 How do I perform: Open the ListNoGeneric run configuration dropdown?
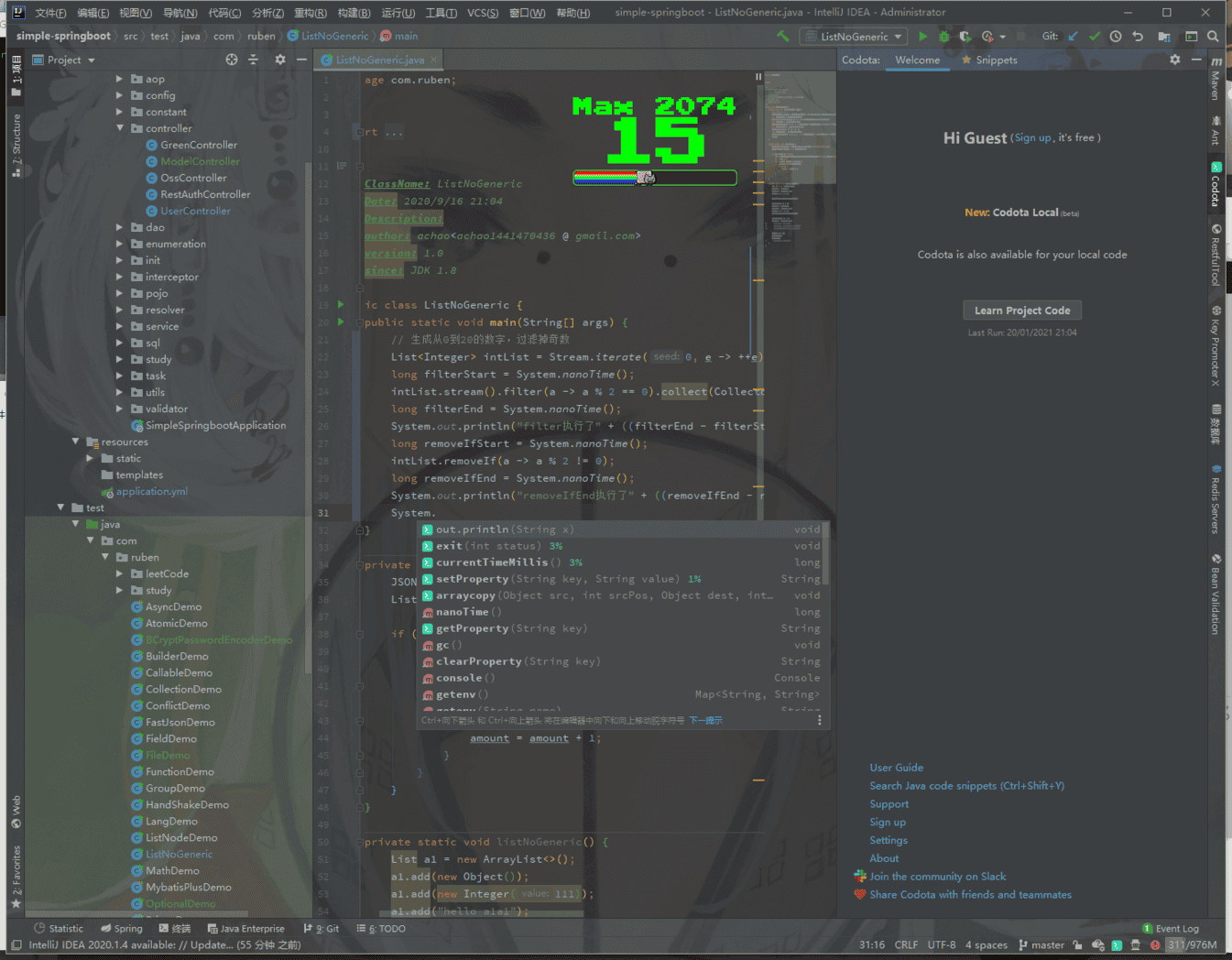(854, 37)
